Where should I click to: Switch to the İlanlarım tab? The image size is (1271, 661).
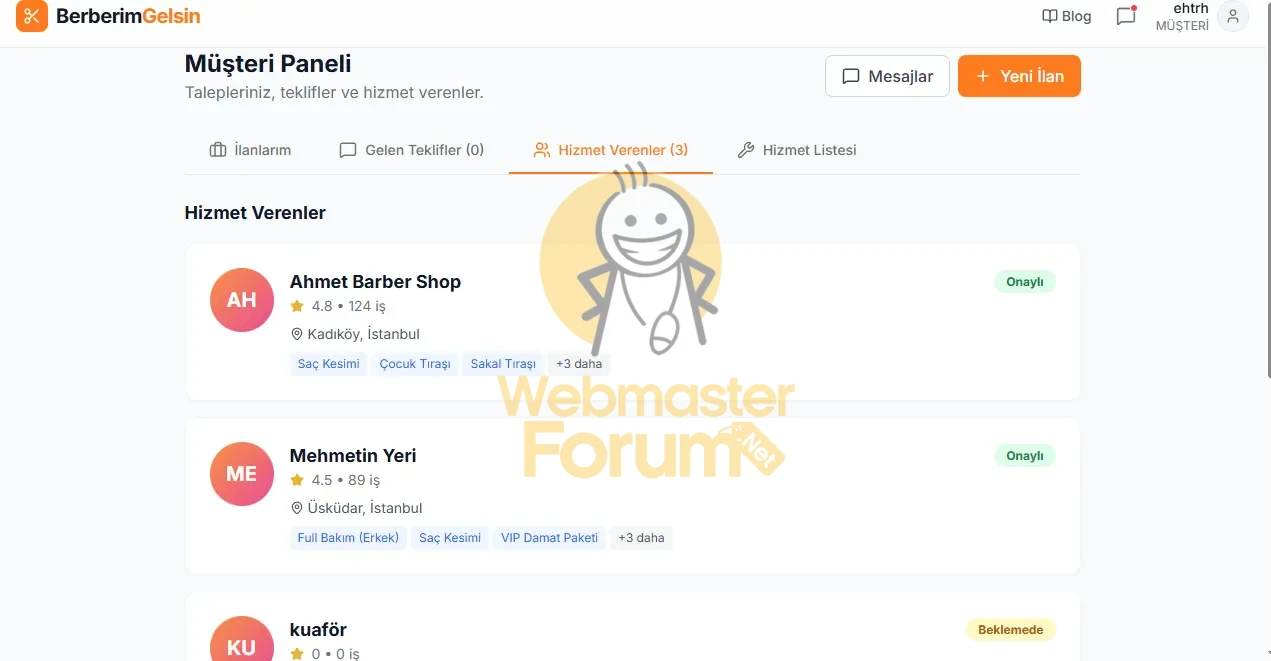pyautogui.click(x=250, y=150)
